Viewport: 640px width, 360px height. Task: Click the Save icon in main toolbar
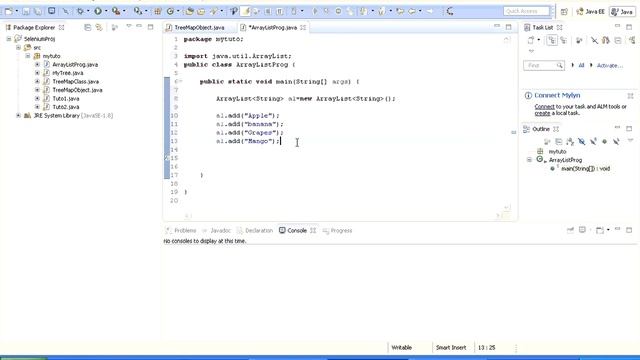click(26, 11)
